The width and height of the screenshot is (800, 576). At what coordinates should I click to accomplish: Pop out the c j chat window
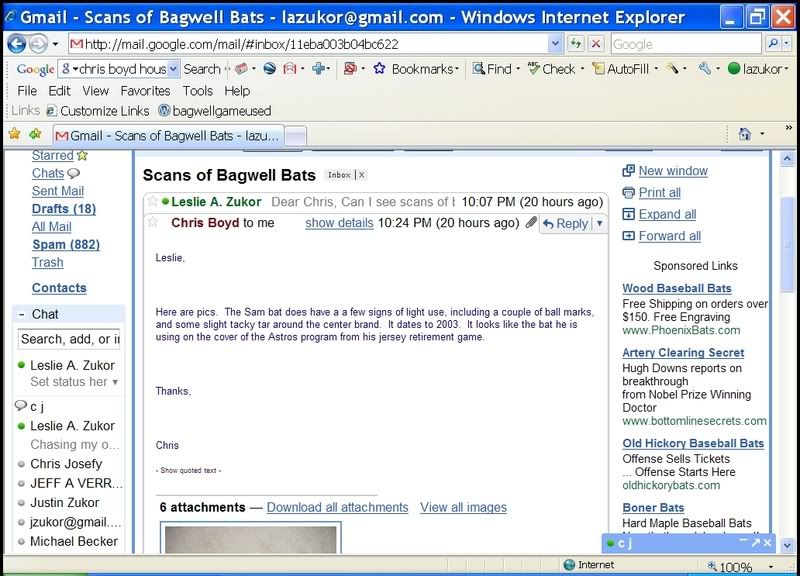point(756,542)
